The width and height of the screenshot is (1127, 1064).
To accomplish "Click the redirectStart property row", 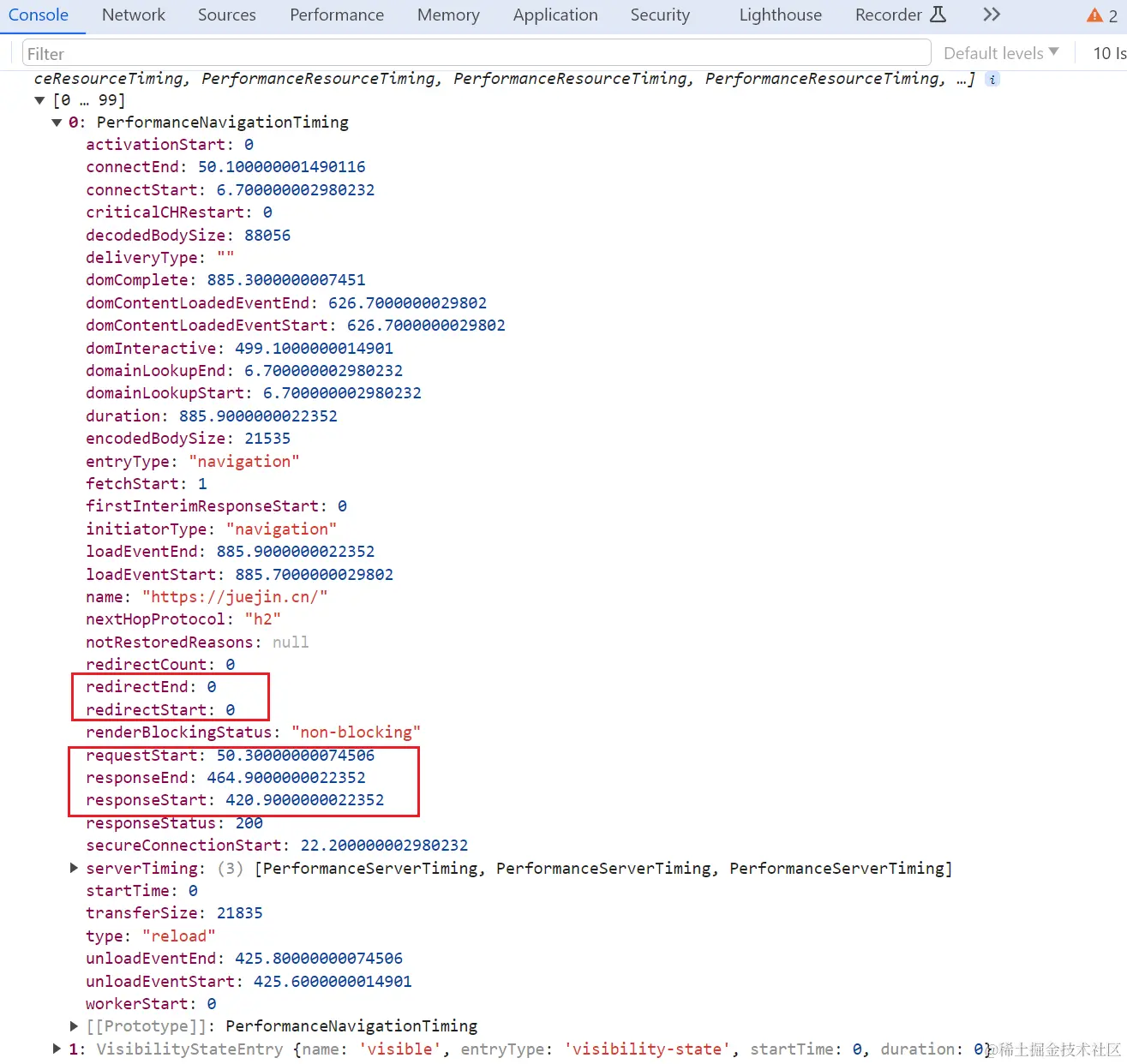I will [160, 710].
